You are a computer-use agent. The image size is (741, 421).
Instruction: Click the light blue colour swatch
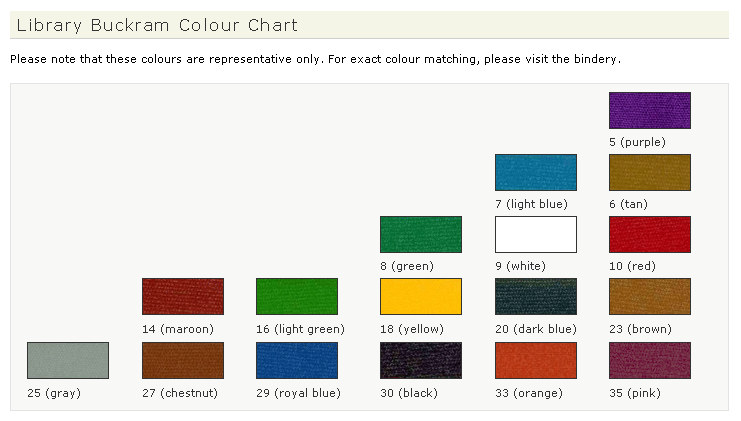point(535,173)
